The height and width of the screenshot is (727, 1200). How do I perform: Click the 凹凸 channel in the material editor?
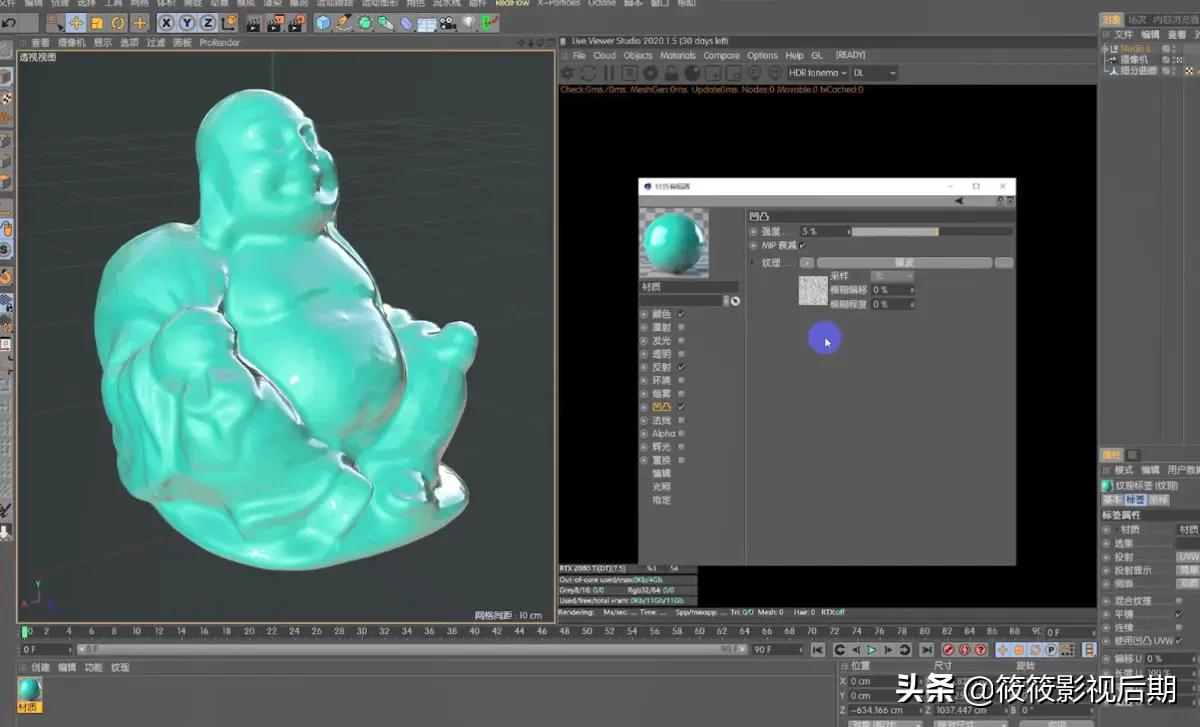pos(660,407)
